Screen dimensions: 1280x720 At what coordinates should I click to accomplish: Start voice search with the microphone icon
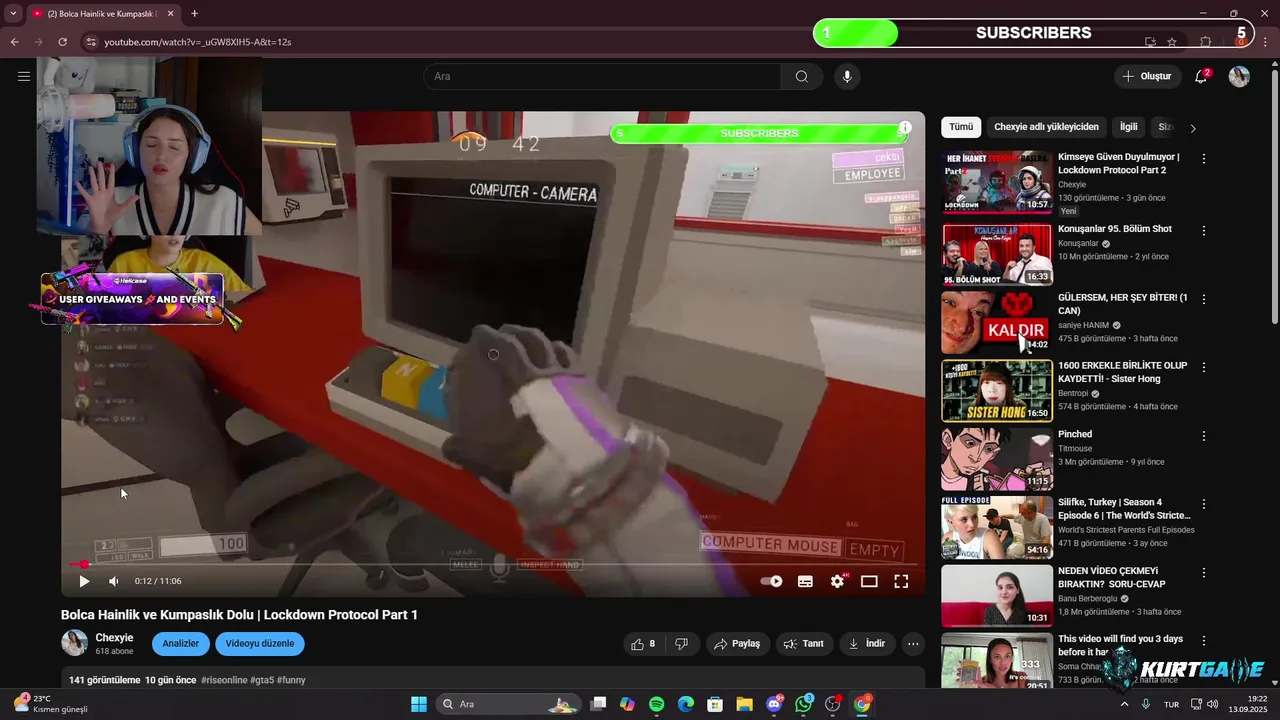tap(847, 77)
